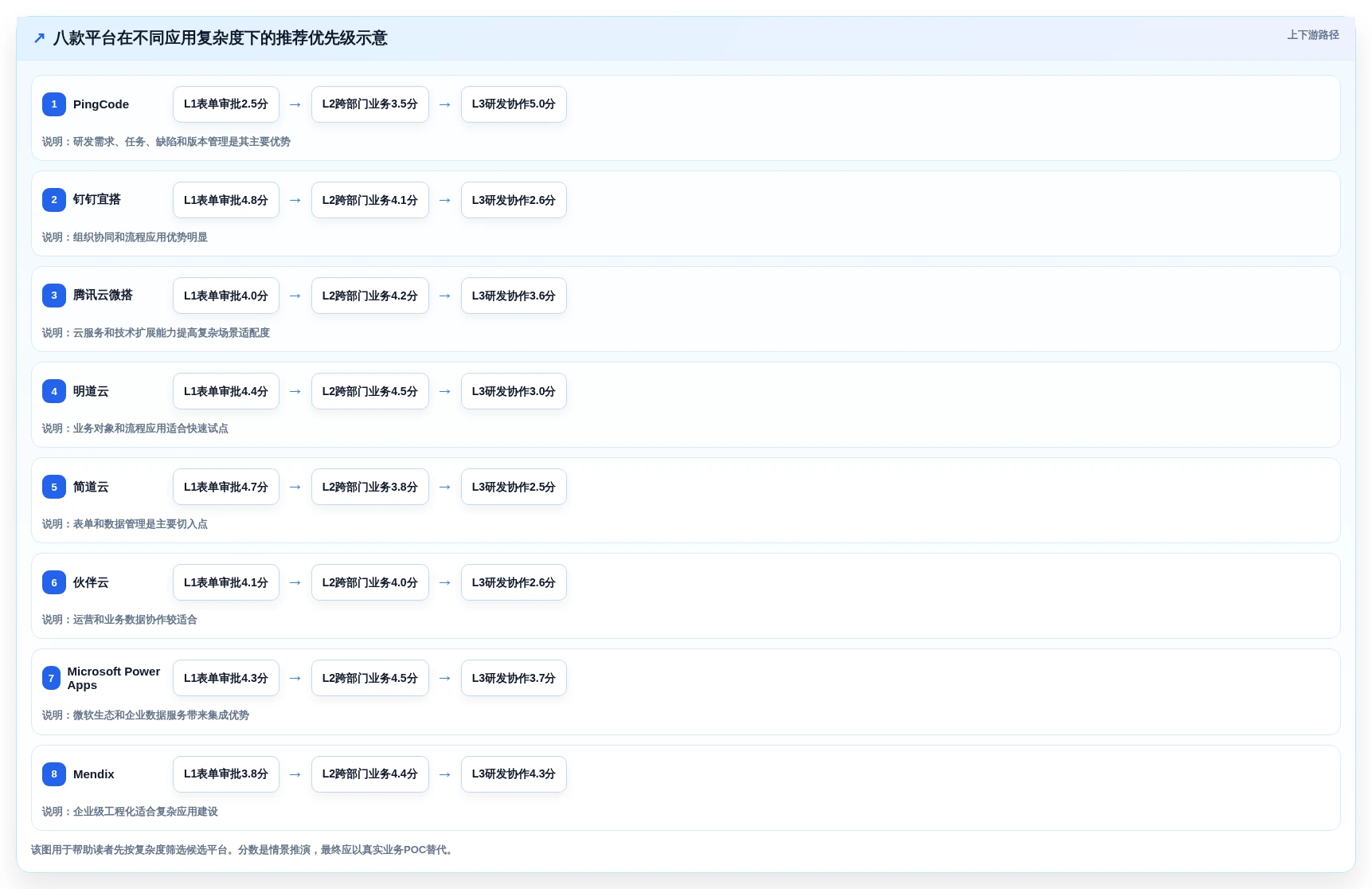Image resolution: width=1372 pixels, height=889 pixels.
Task: Click the number 1 badge for PingCode
Action: [54, 104]
